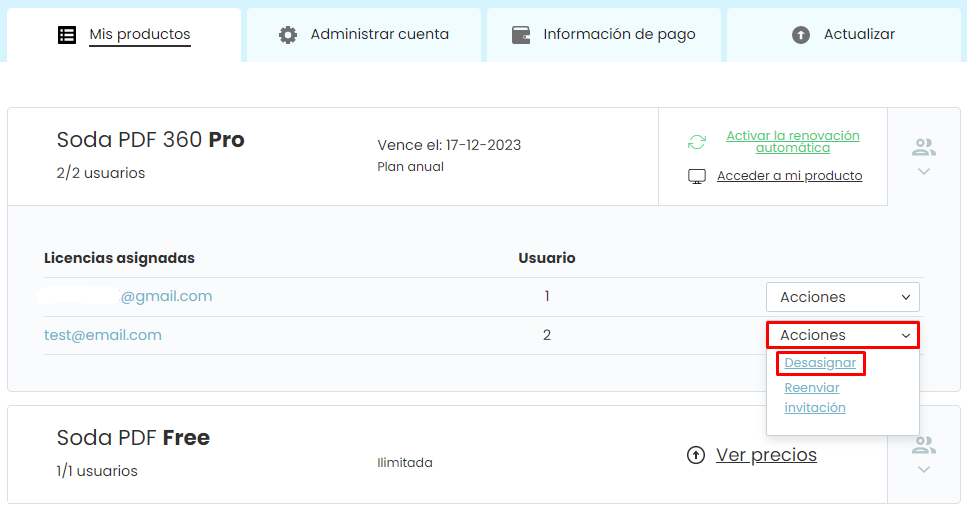Click the Soda PDF Free title

pos(133,437)
